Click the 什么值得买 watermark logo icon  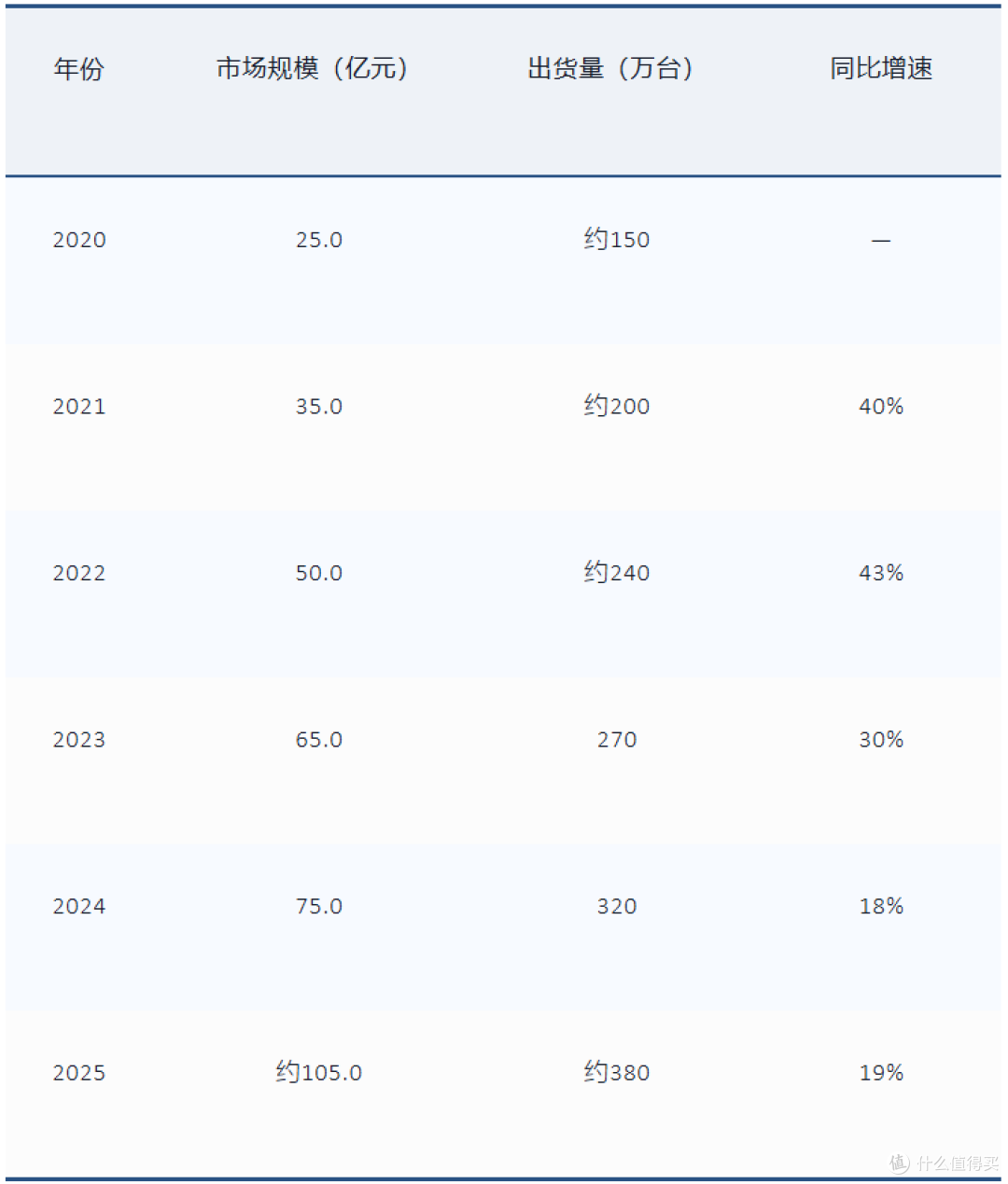tap(899, 1162)
